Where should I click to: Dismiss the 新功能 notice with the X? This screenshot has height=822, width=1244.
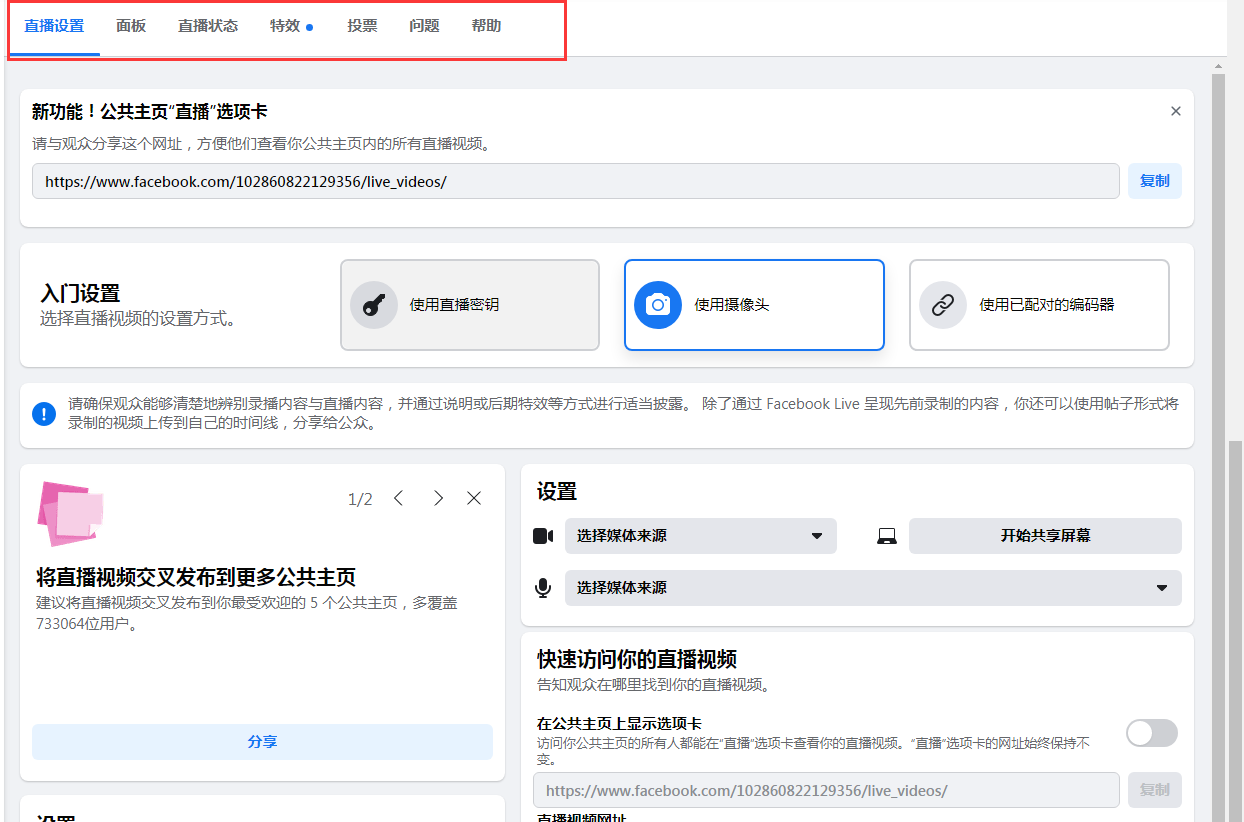tap(1176, 111)
